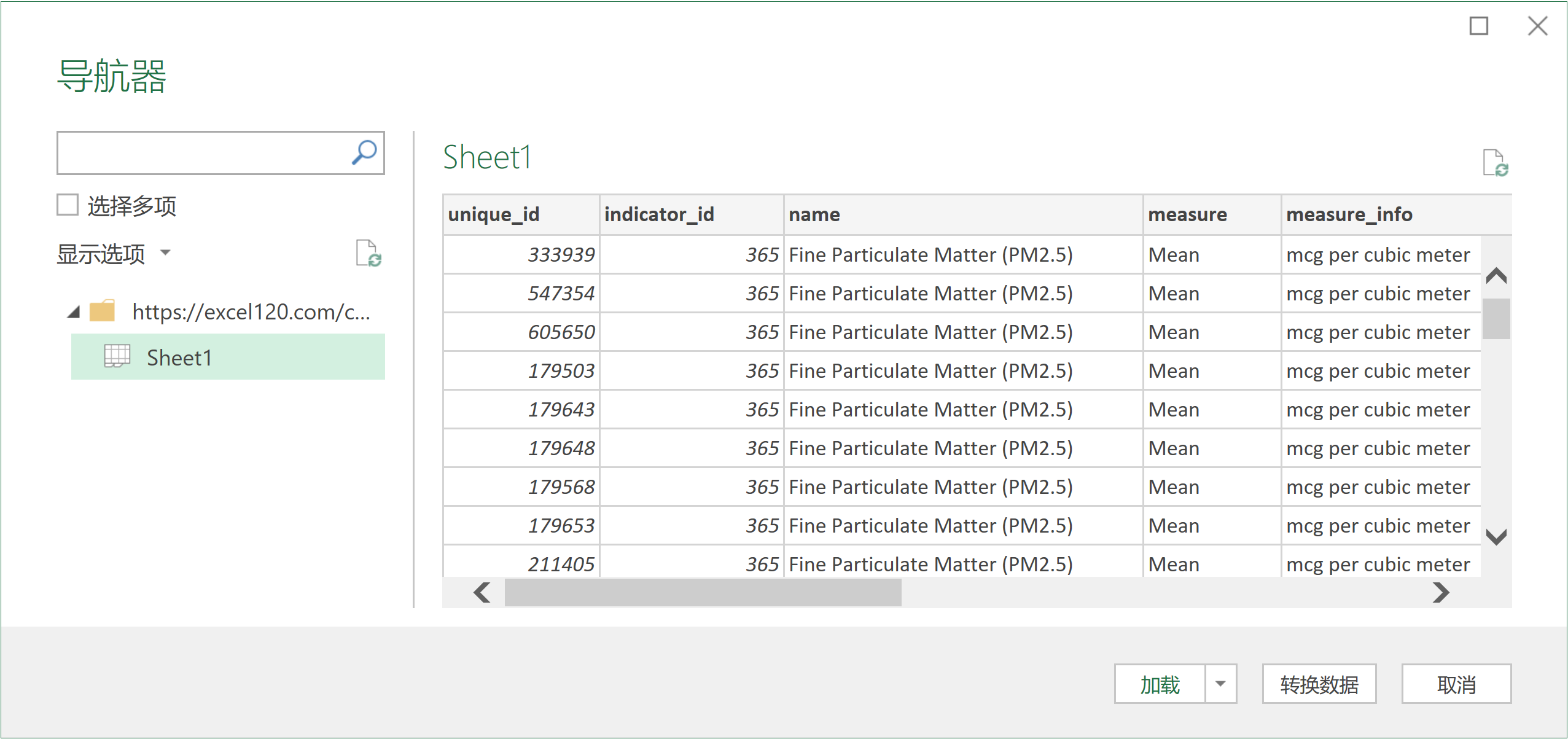Click inside the navigator search box
1568x739 pixels.
pyautogui.click(x=203, y=152)
